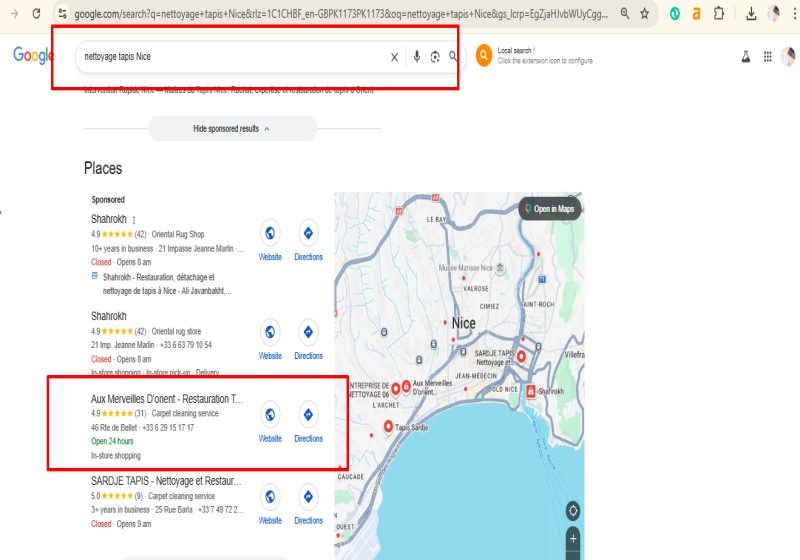The width and height of the screenshot is (800, 560).
Task: Click the search field containing nettoyage tapis Nice
Action: 230,57
